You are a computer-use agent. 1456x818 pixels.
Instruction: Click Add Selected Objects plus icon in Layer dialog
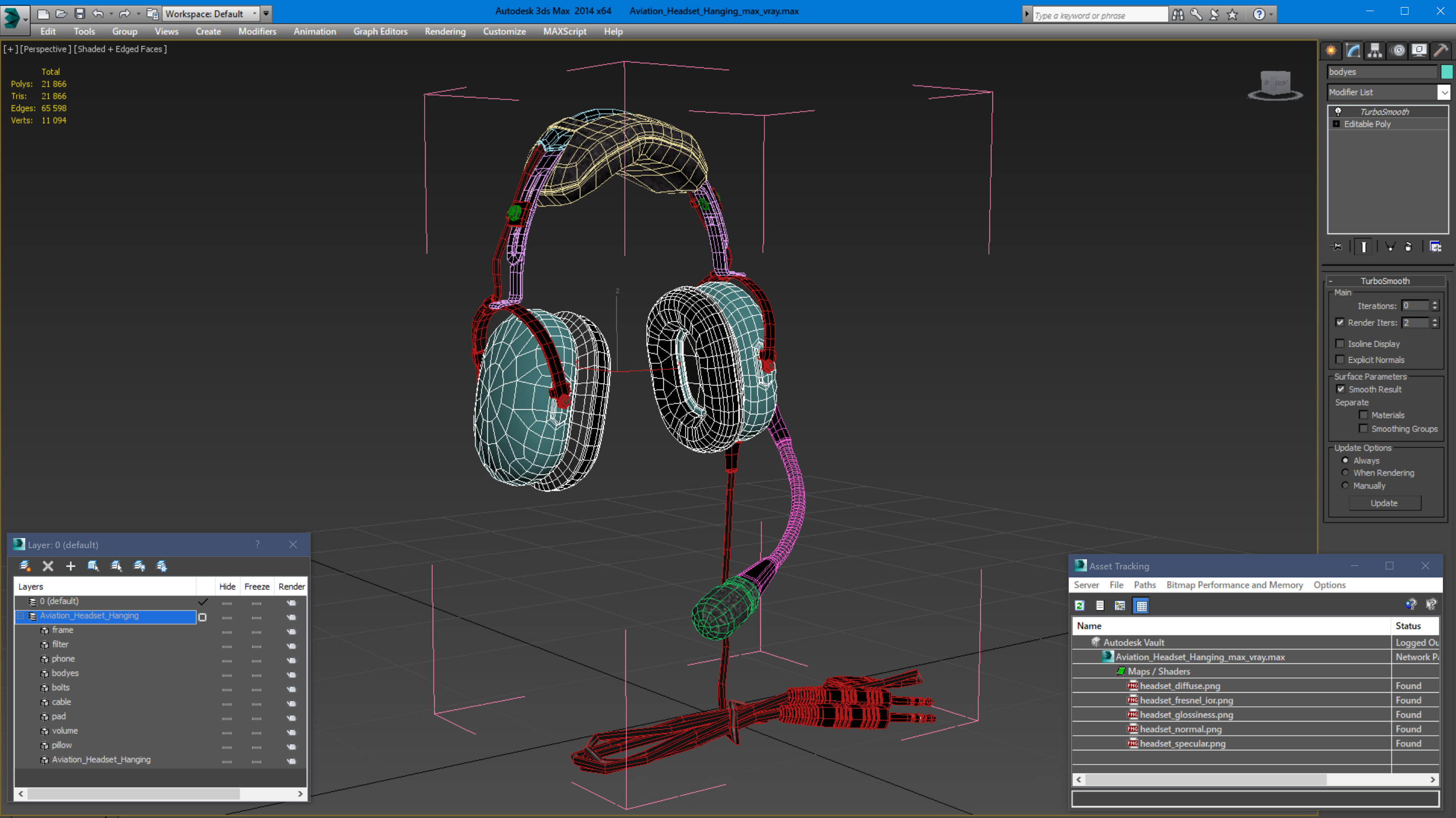(x=71, y=565)
